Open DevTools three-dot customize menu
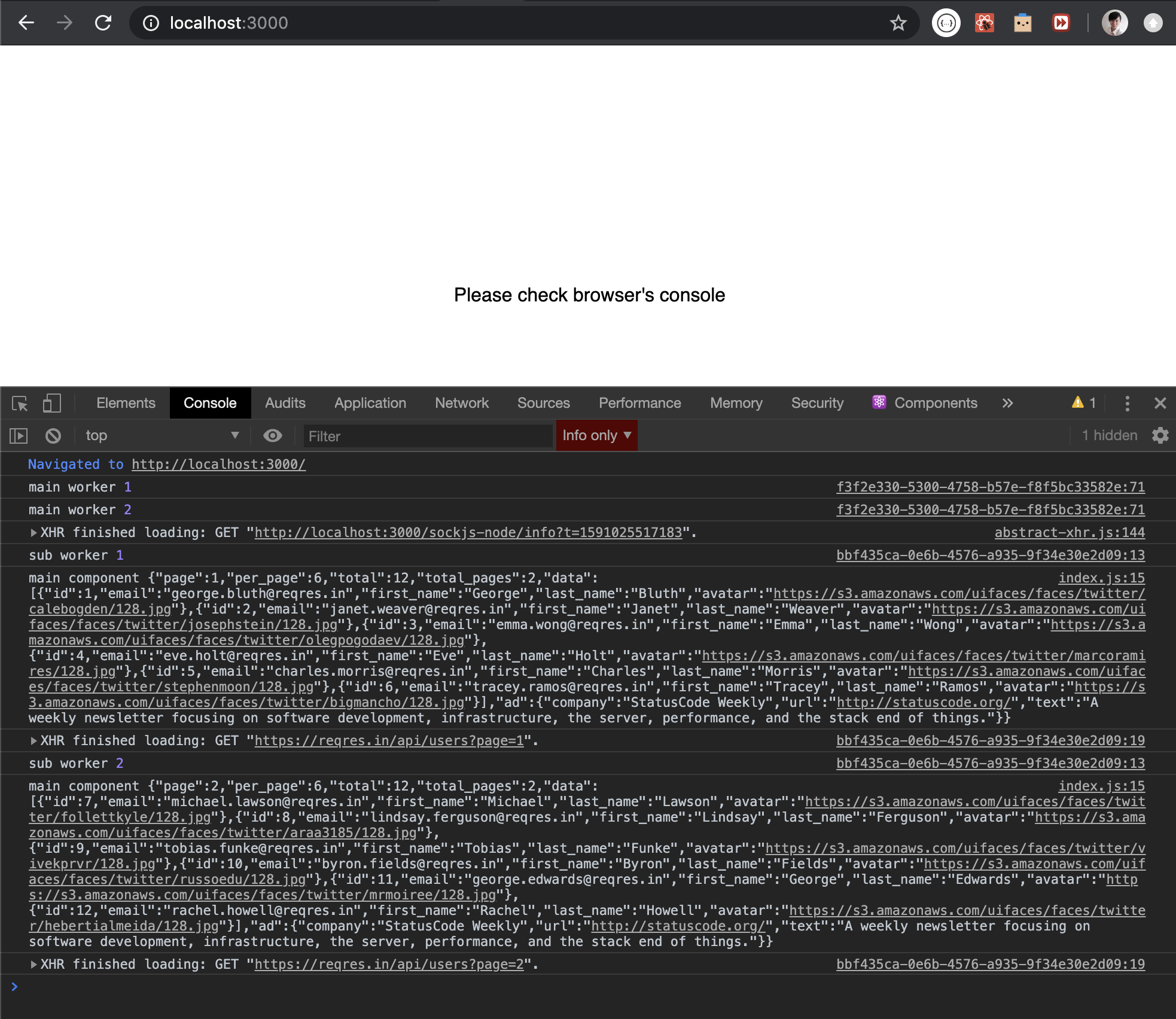The image size is (1176, 1019). [1127, 404]
